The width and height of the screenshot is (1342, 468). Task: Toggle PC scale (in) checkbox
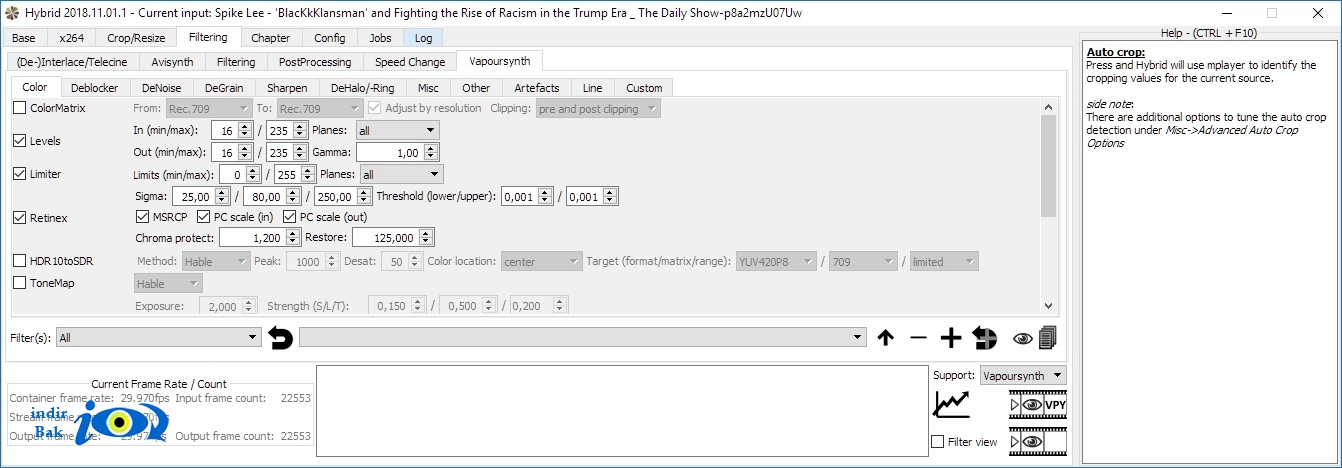point(205,217)
